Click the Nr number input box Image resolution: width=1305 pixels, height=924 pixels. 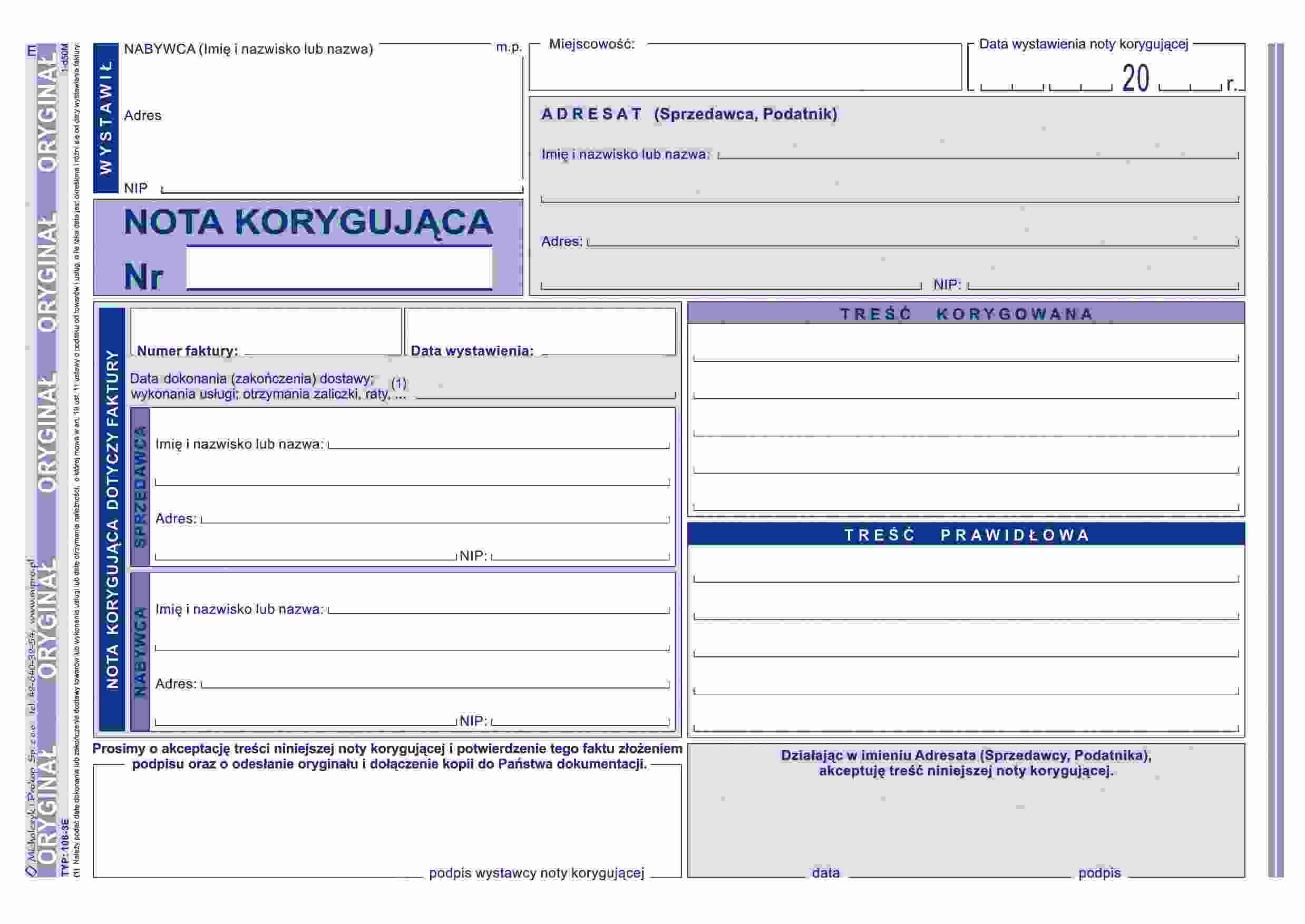pyautogui.click(x=339, y=268)
